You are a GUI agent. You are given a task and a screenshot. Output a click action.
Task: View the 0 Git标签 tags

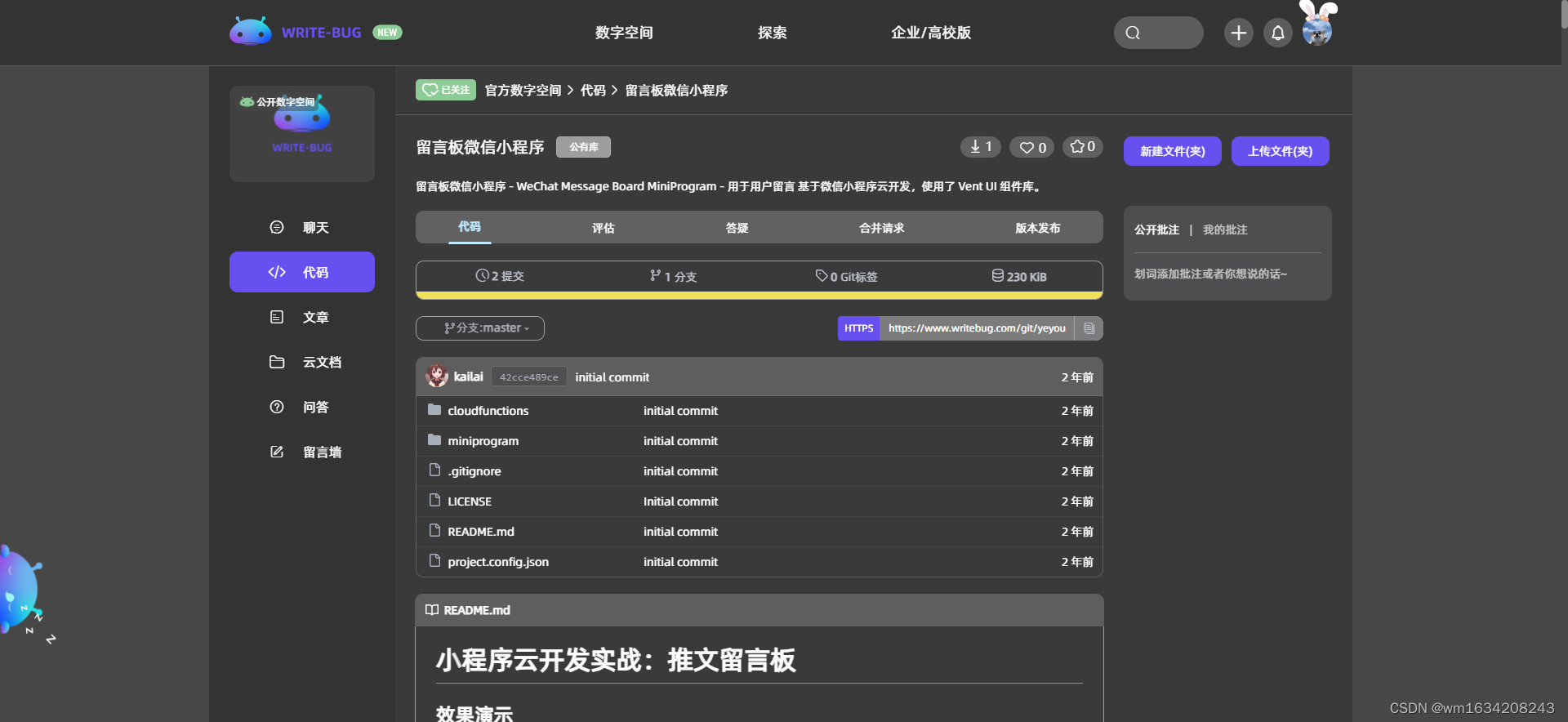(x=846, y=276)
